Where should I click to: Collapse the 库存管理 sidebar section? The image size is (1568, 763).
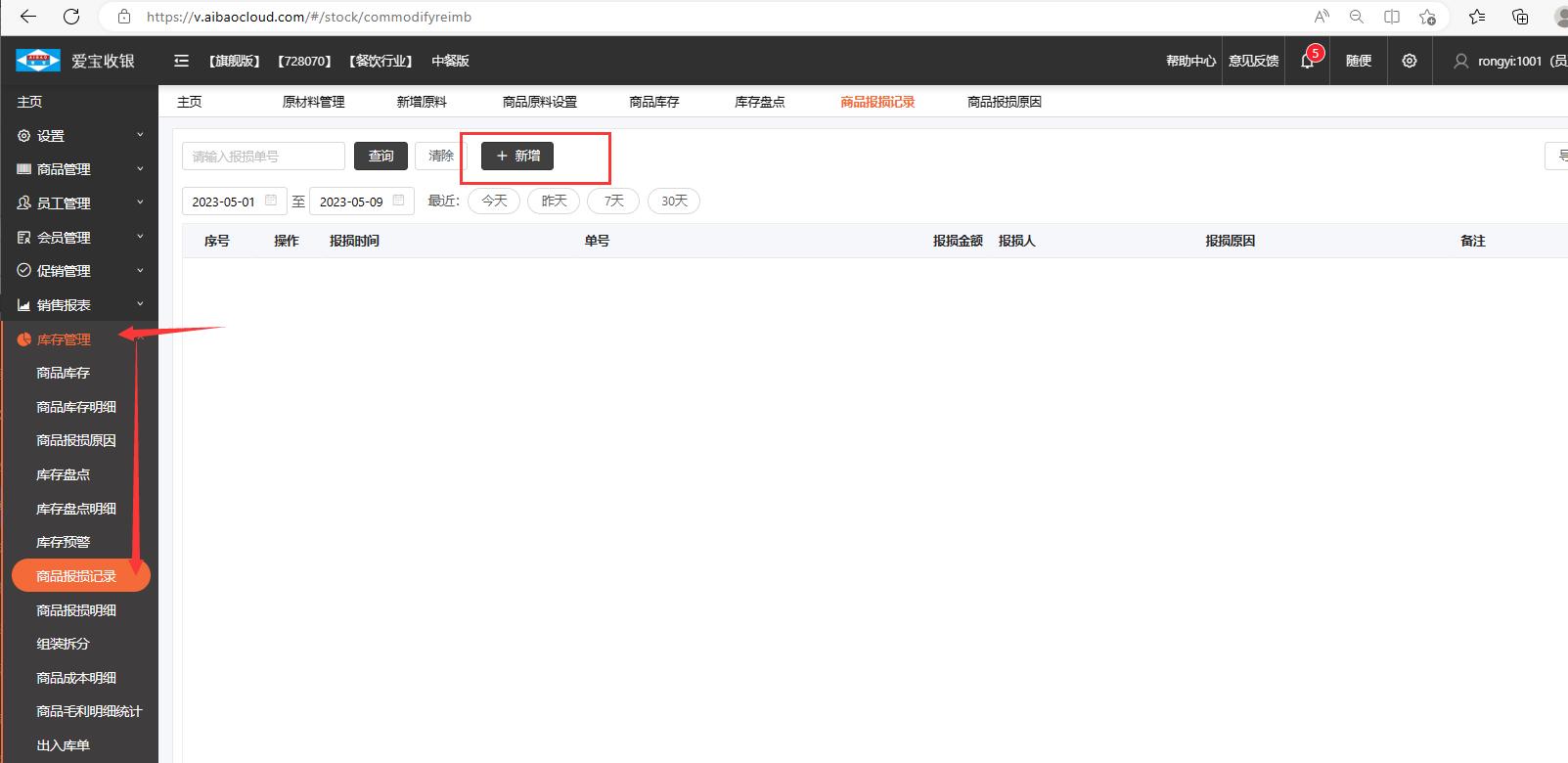(x=78, y=339)
